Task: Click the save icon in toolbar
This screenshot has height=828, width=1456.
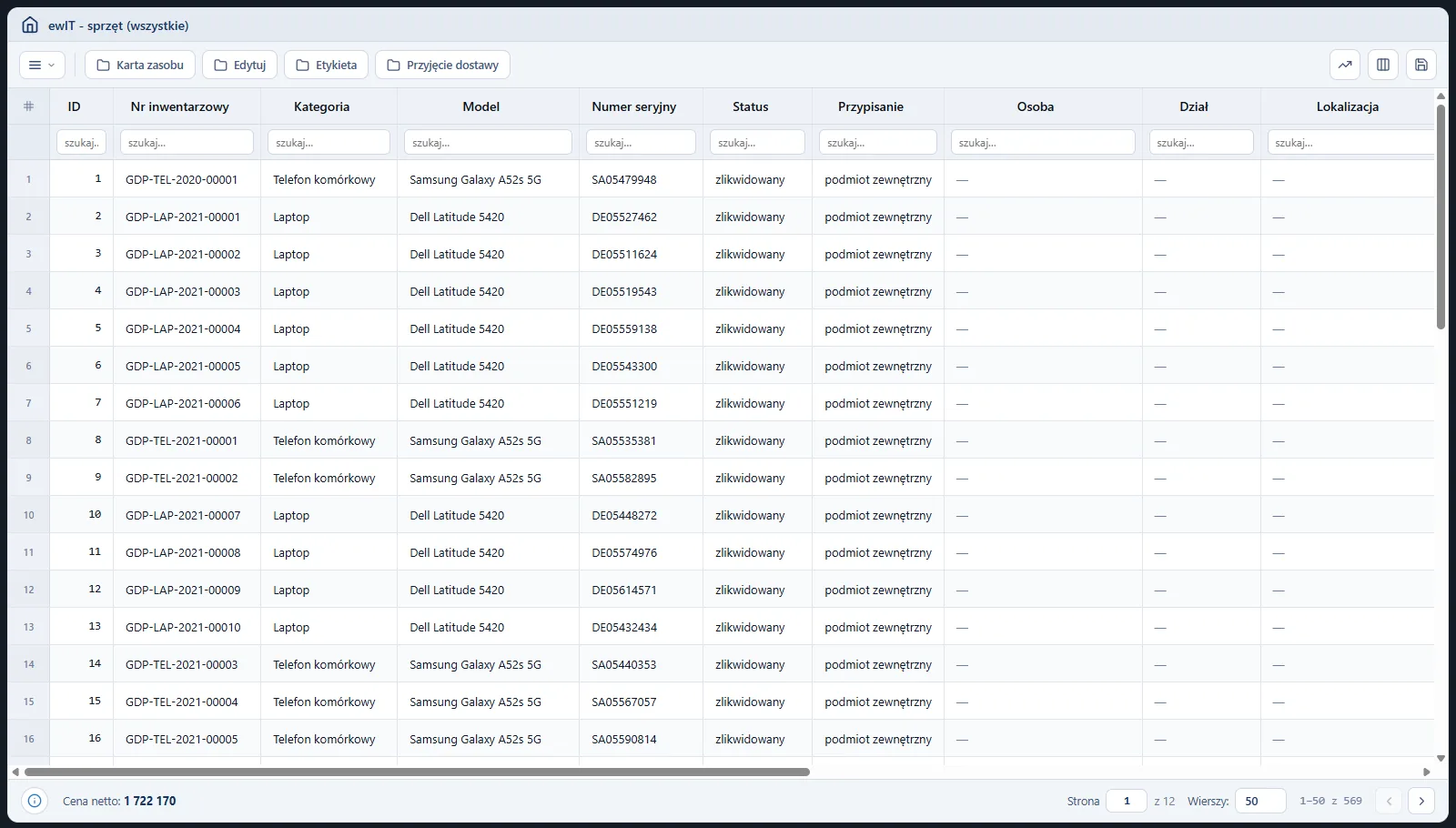Action: (x=1421, y=65)
